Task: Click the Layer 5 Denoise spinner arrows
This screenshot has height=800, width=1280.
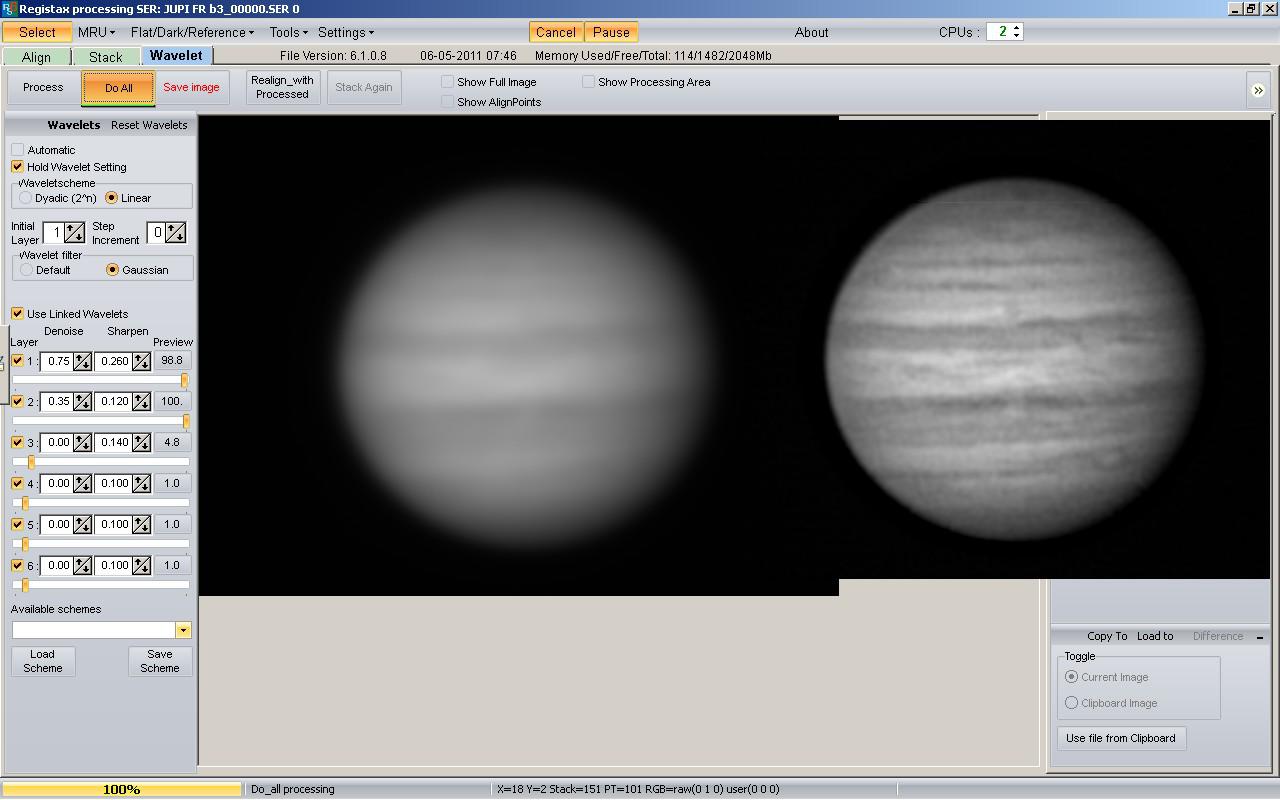Action: (82, 525)
